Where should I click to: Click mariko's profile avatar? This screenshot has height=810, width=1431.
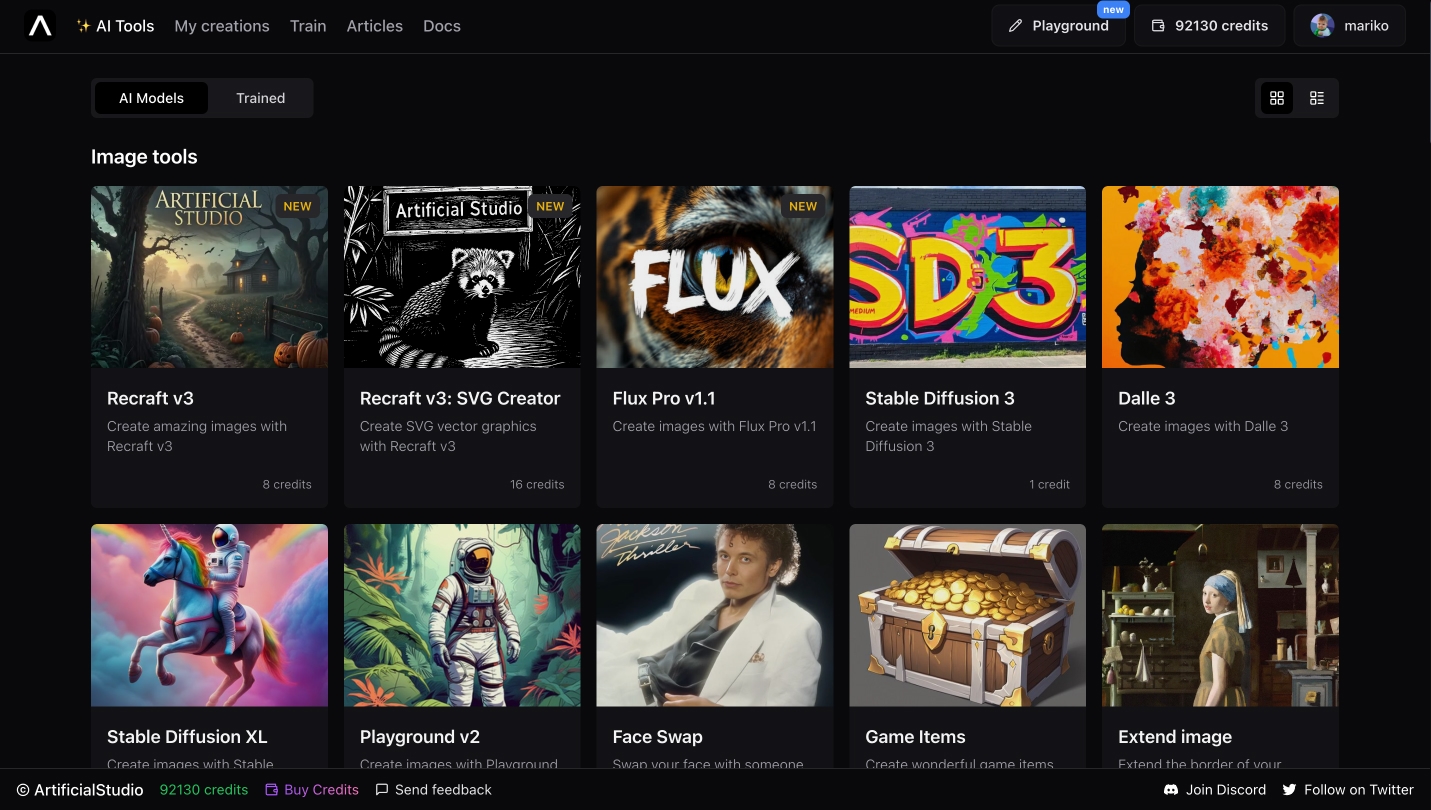pyautogui.click(x=1322, y=26)
